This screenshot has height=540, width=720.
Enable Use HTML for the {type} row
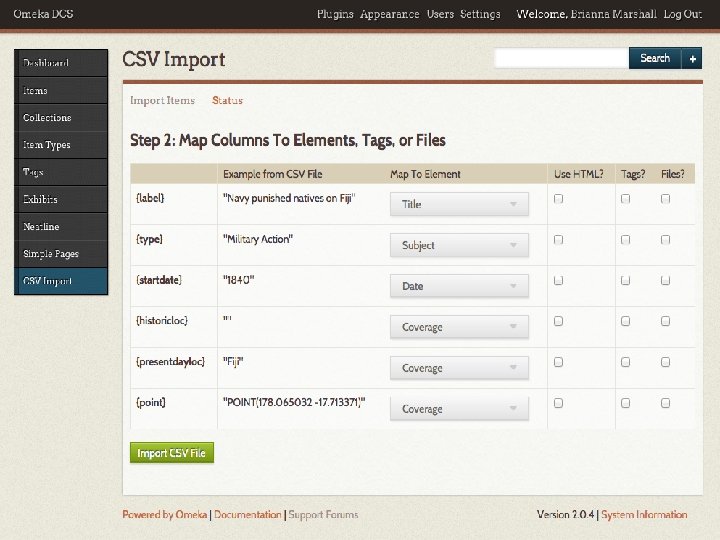(x=558, y=240)
